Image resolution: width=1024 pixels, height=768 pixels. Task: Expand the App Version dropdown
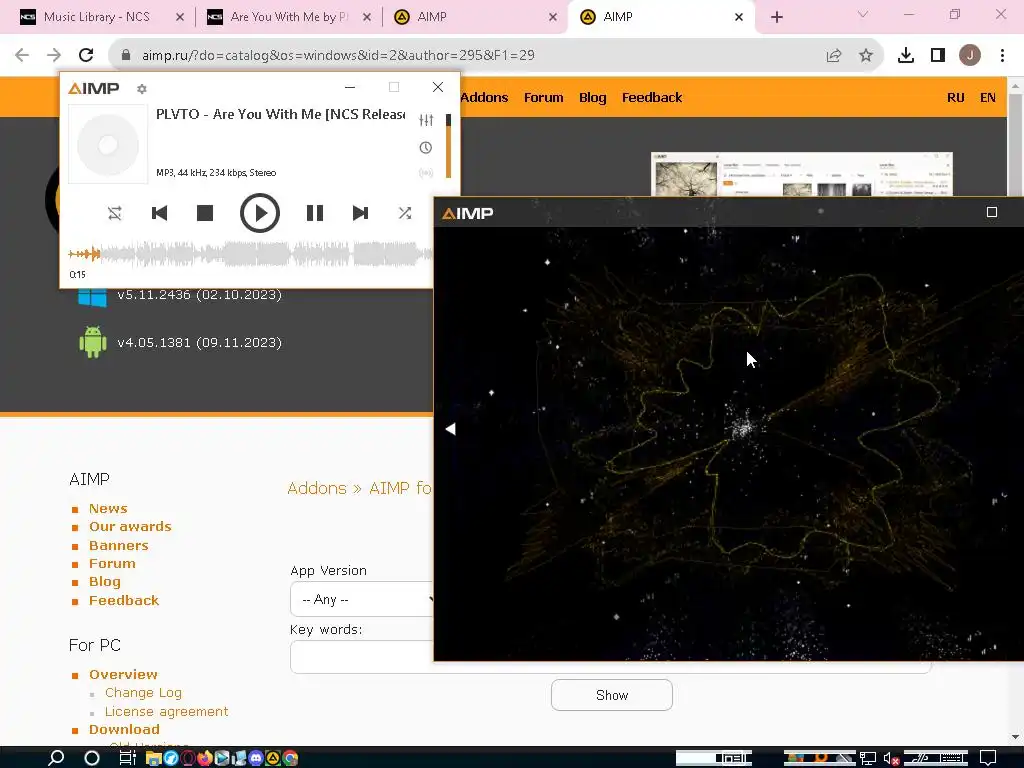(362, 600)
